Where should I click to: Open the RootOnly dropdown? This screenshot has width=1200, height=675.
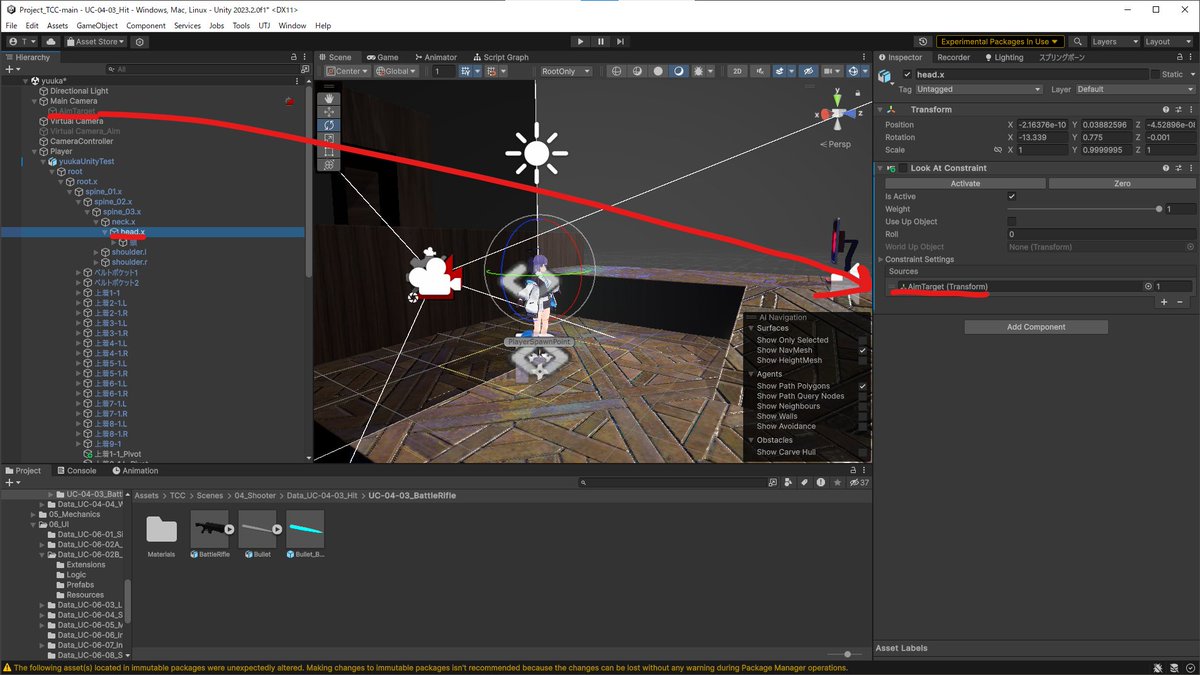click(x=566, y=71)
